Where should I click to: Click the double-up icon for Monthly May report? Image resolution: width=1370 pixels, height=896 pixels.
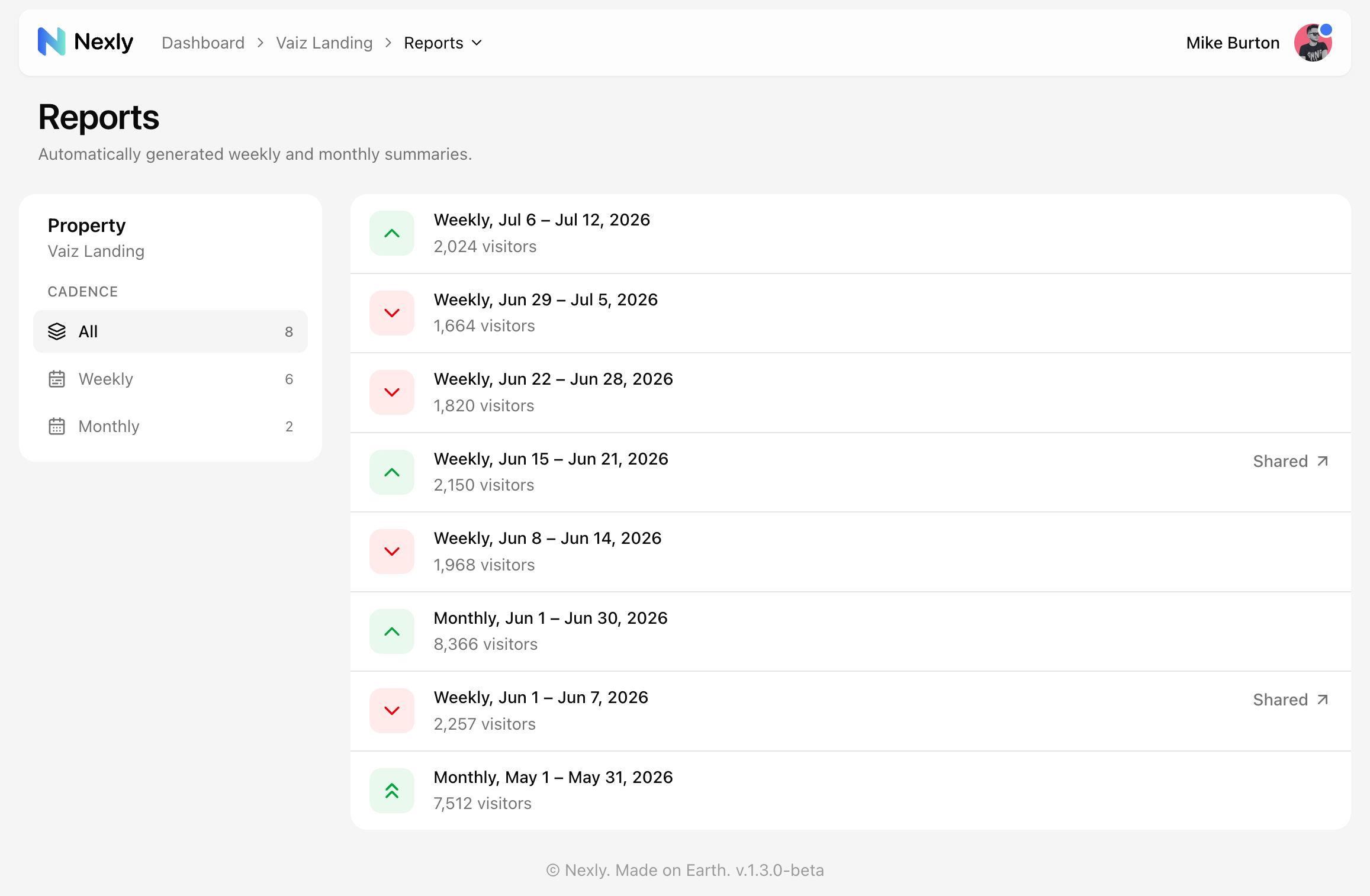392,791
